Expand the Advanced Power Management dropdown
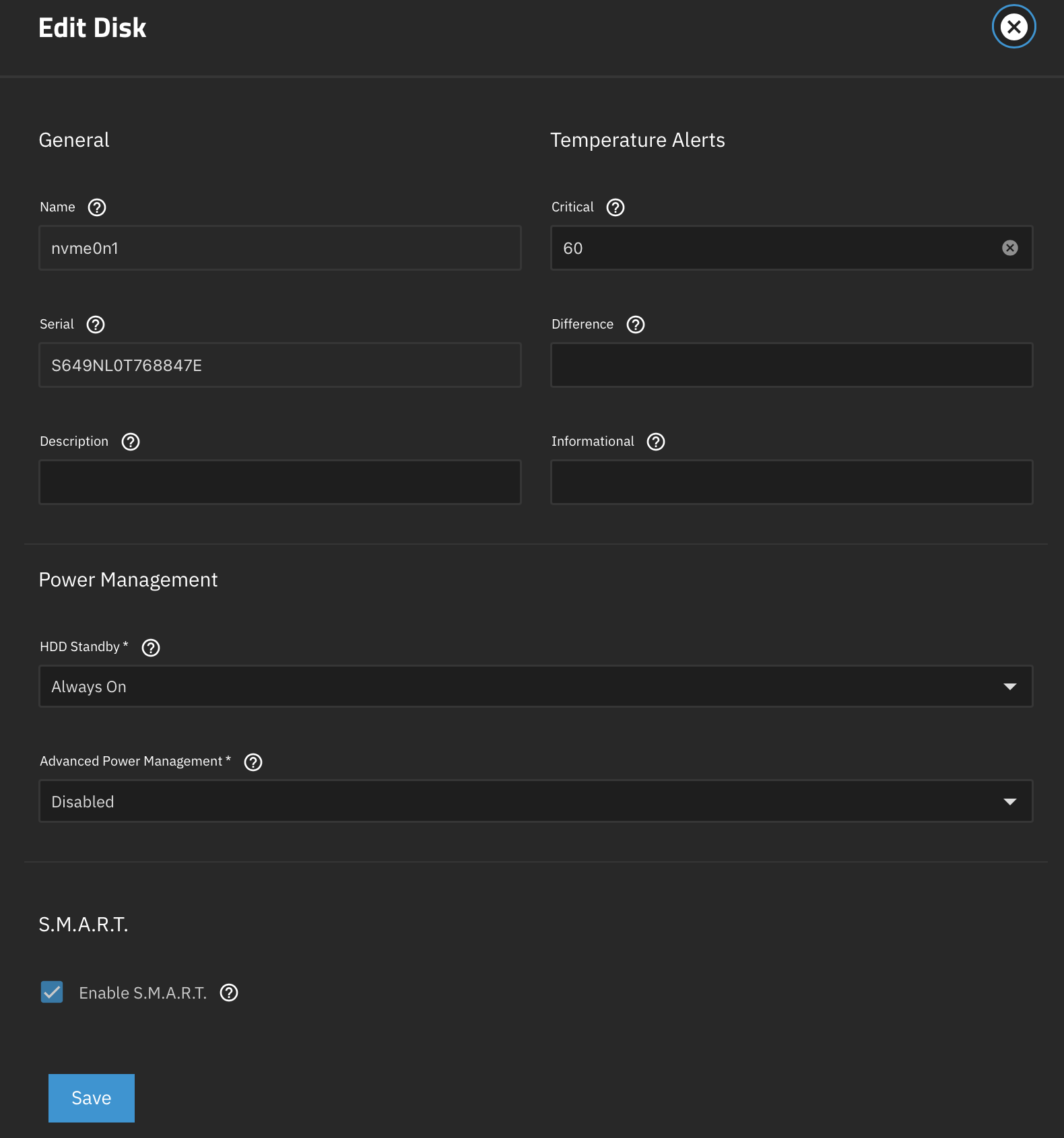Image resolution: width=1064 pixels, height=1138 pixels. click(535, 801)
